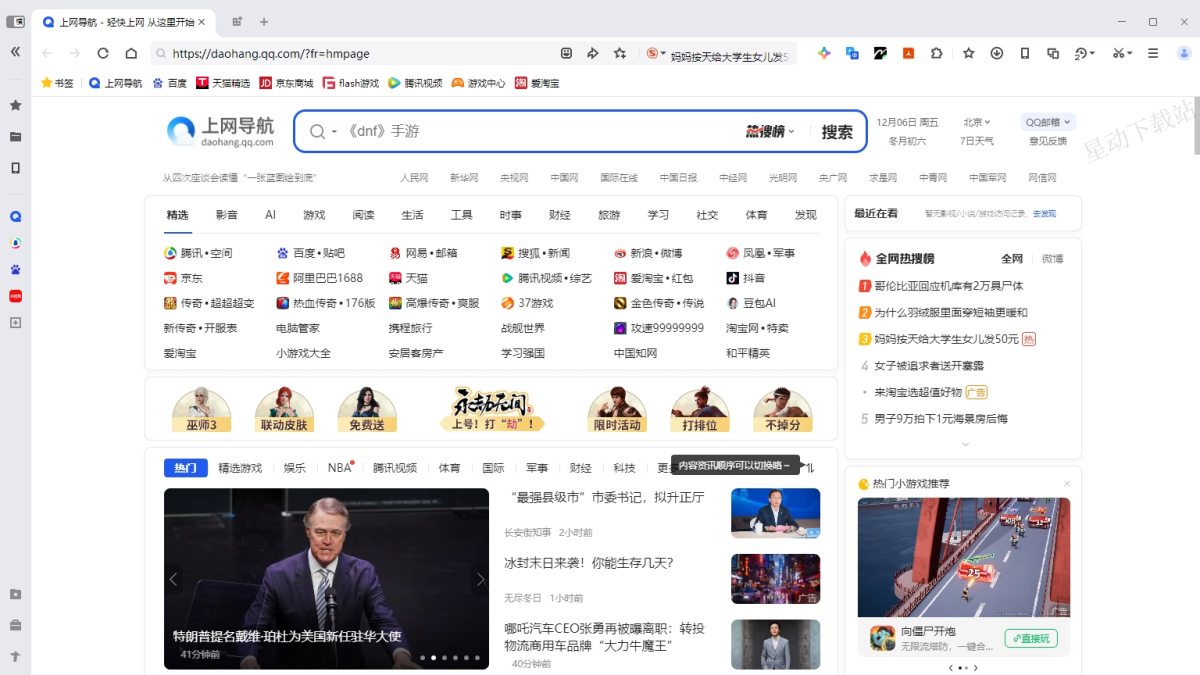Open the bookmarks star toolbar icon
Screen dimensions: 1200x675
point(968,53)
